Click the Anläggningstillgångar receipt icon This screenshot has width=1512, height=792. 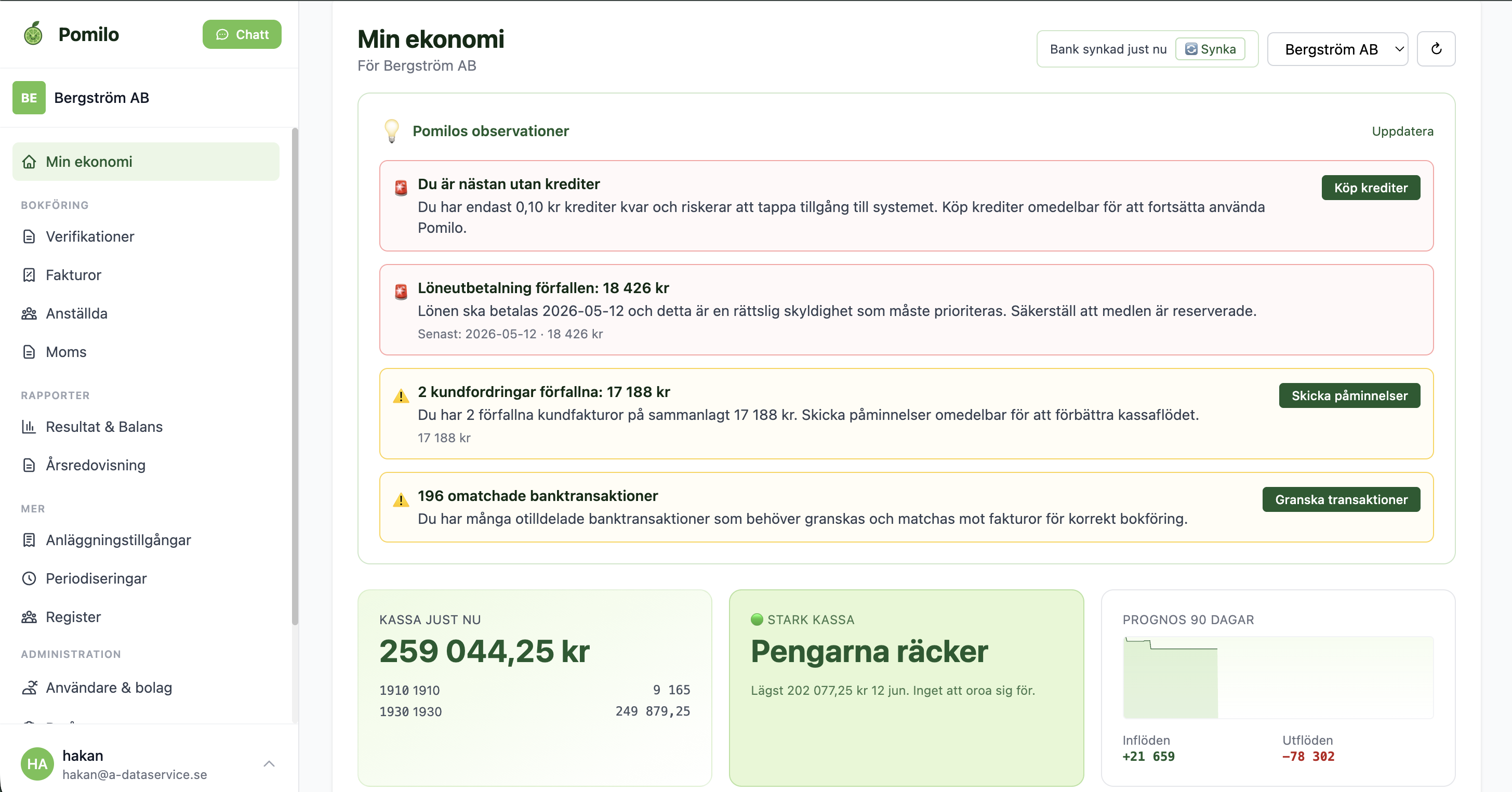[x=29, y=540]
